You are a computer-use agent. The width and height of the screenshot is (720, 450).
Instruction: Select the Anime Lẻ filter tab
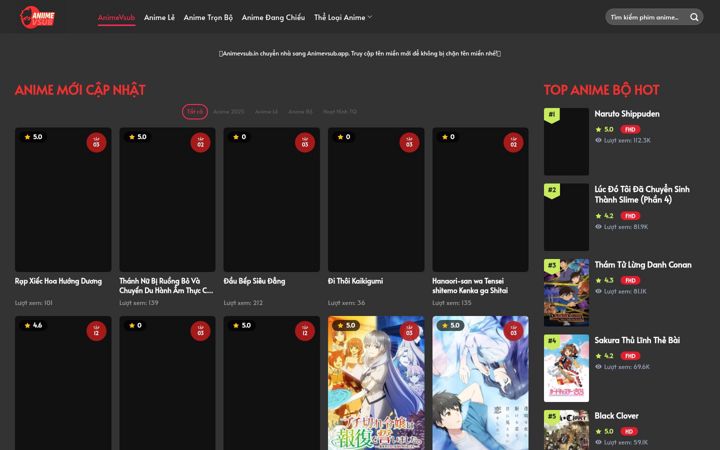(266, 112)
